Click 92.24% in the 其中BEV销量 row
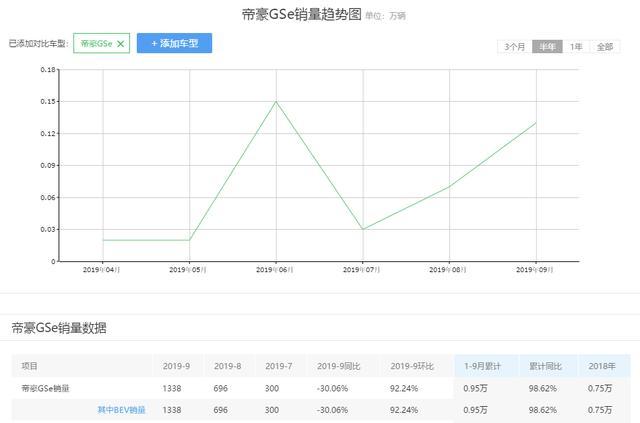The image size is (640, 423). click(404, 410)
